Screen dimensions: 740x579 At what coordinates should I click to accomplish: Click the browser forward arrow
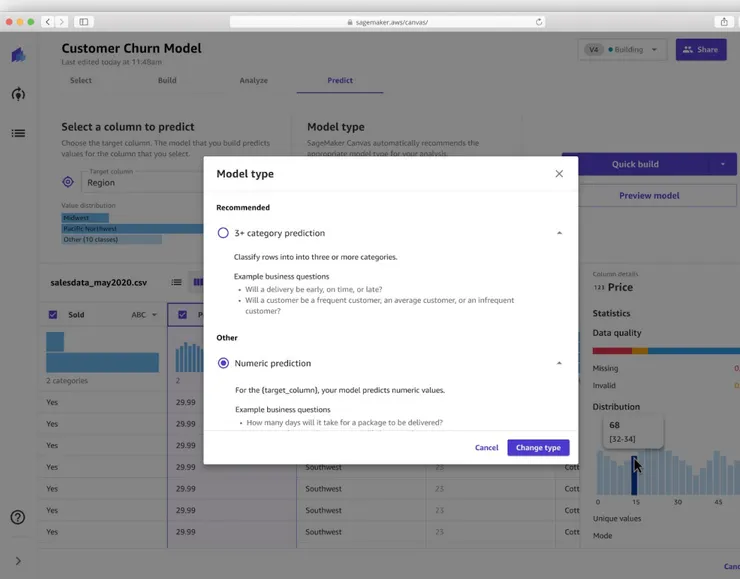[x=61, y=22]
